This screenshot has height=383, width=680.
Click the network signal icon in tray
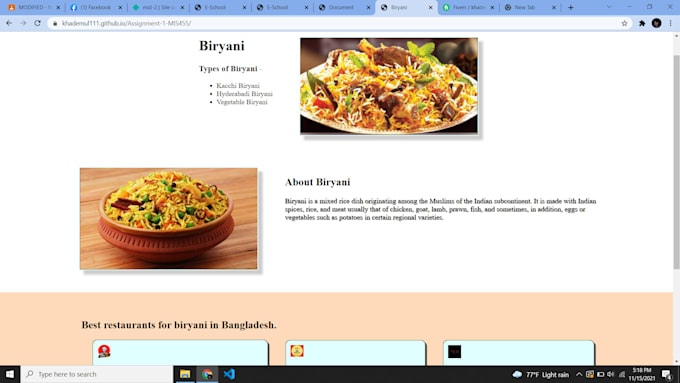pos(622,374)
